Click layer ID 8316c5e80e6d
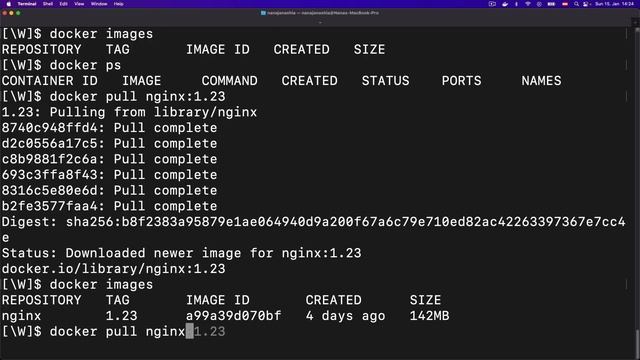 tap(50, 191)
